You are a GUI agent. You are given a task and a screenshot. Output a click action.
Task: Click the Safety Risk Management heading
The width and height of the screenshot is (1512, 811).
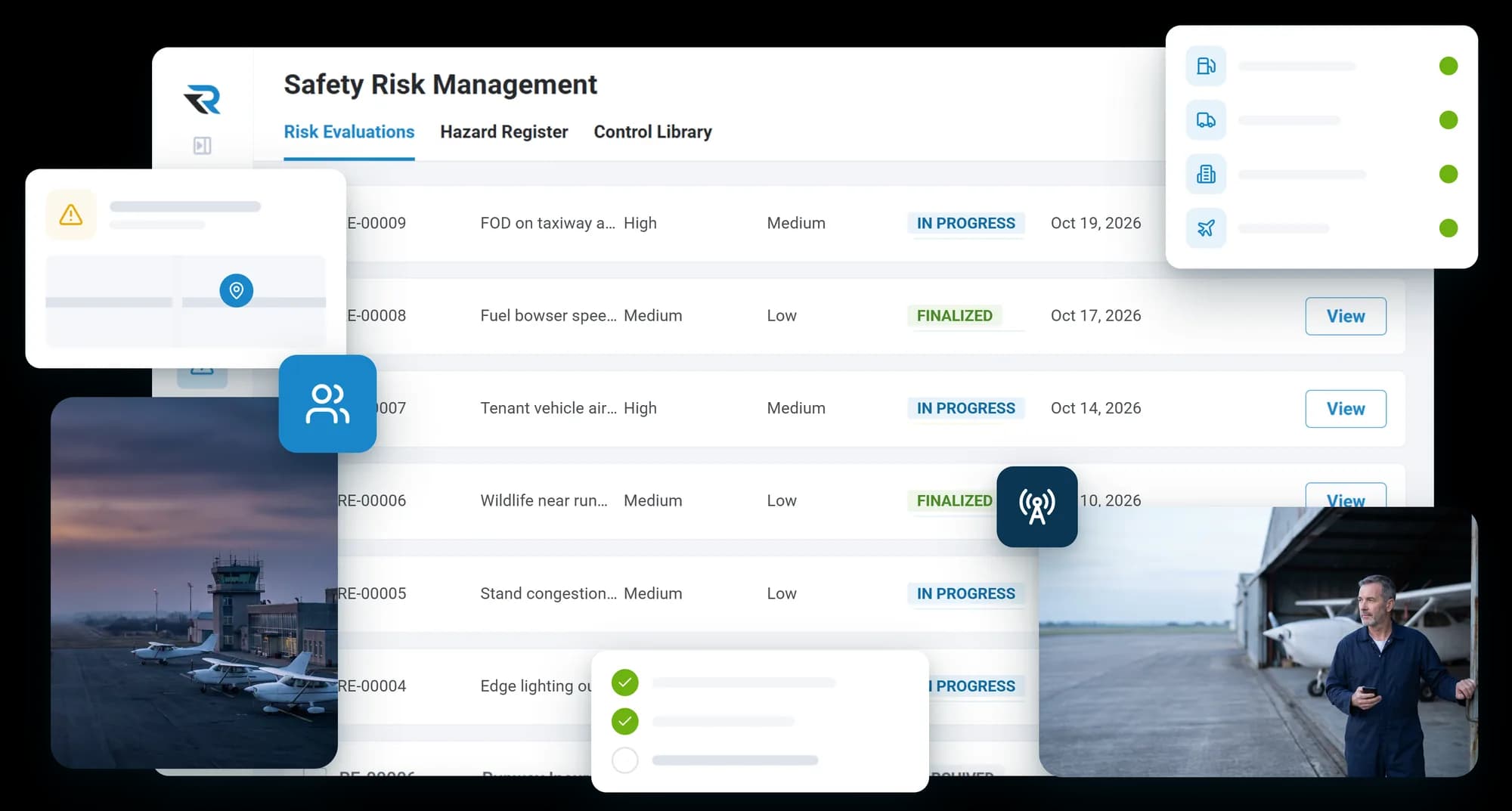440,85
